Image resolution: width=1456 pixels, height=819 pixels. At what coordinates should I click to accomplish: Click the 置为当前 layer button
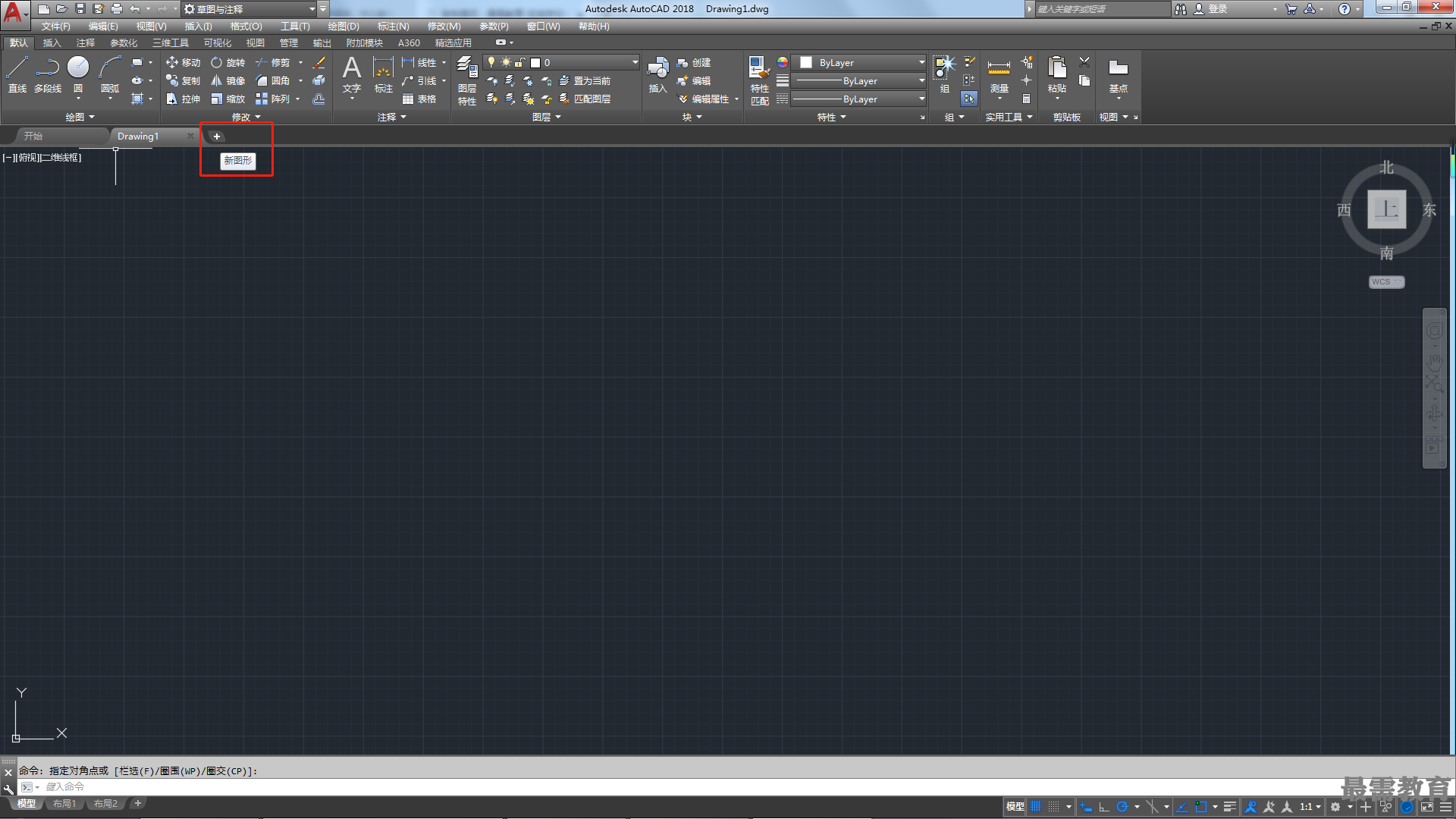585,80
